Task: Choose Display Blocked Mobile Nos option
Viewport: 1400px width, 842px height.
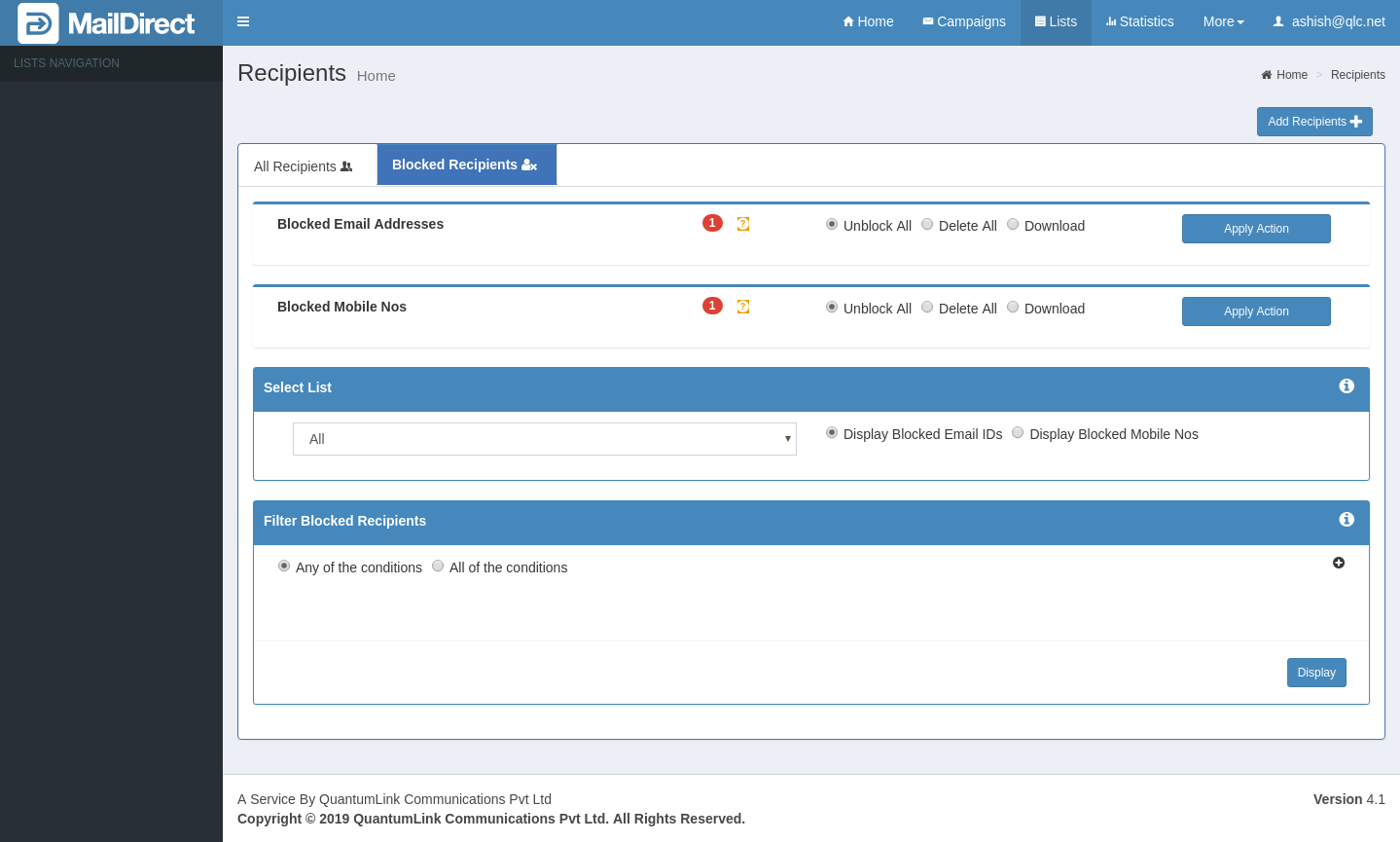Action: (x=1018, y=433)
